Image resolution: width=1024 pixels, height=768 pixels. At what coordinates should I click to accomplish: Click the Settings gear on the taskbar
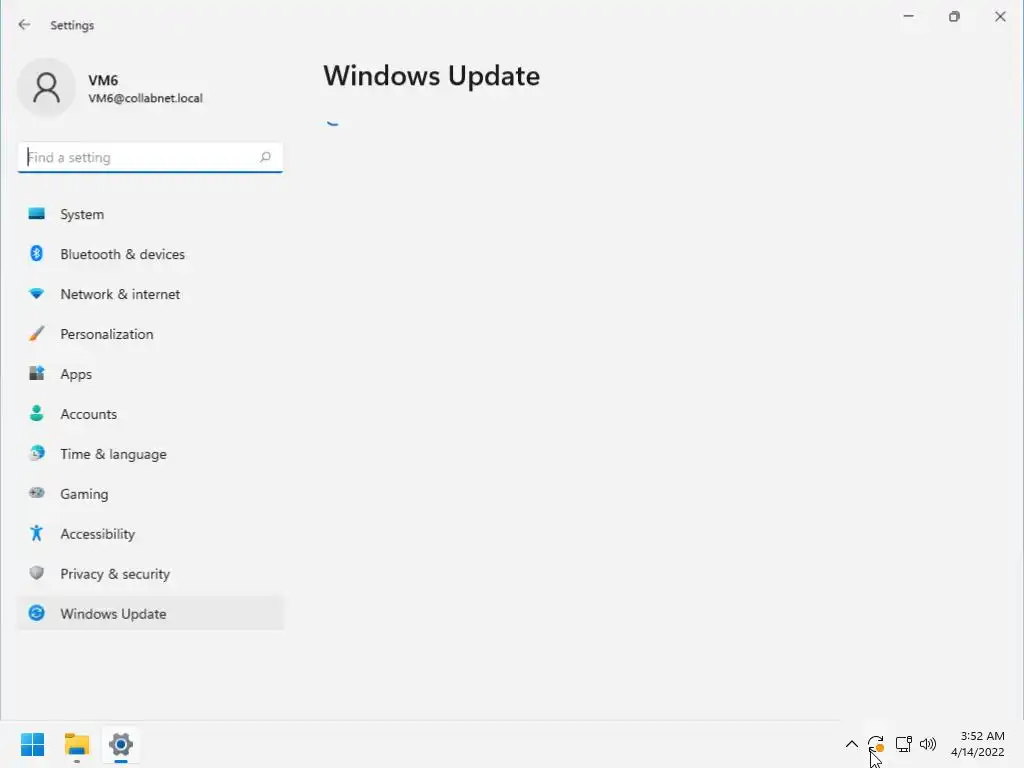click(121, 744)
